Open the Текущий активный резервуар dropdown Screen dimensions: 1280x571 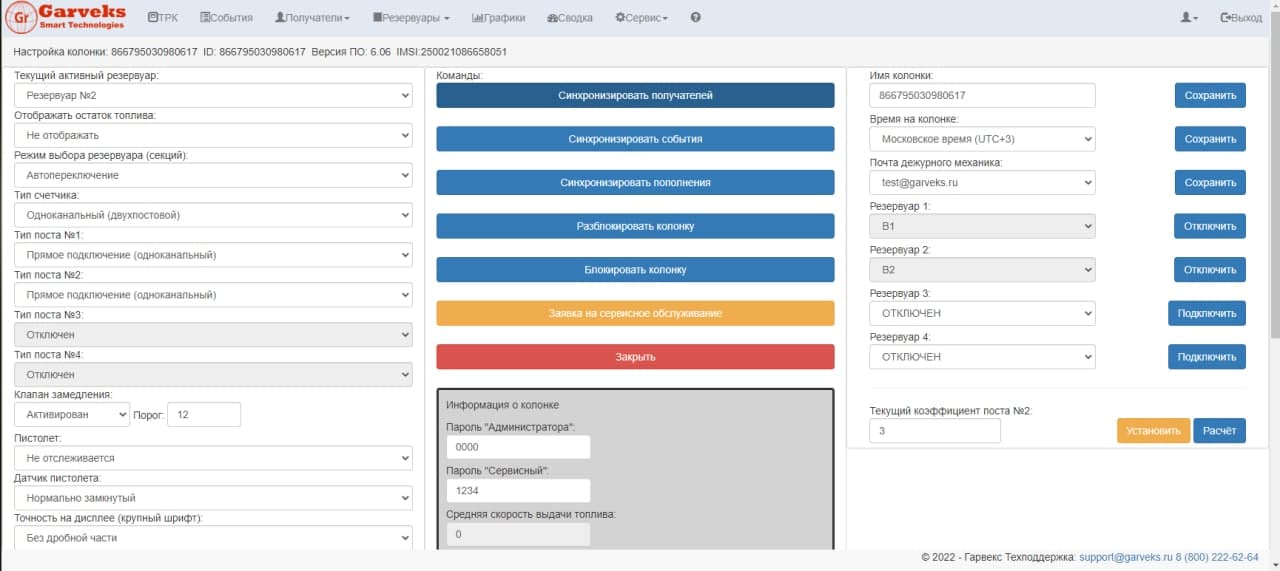pyautogui.click(x=213, y=95)
